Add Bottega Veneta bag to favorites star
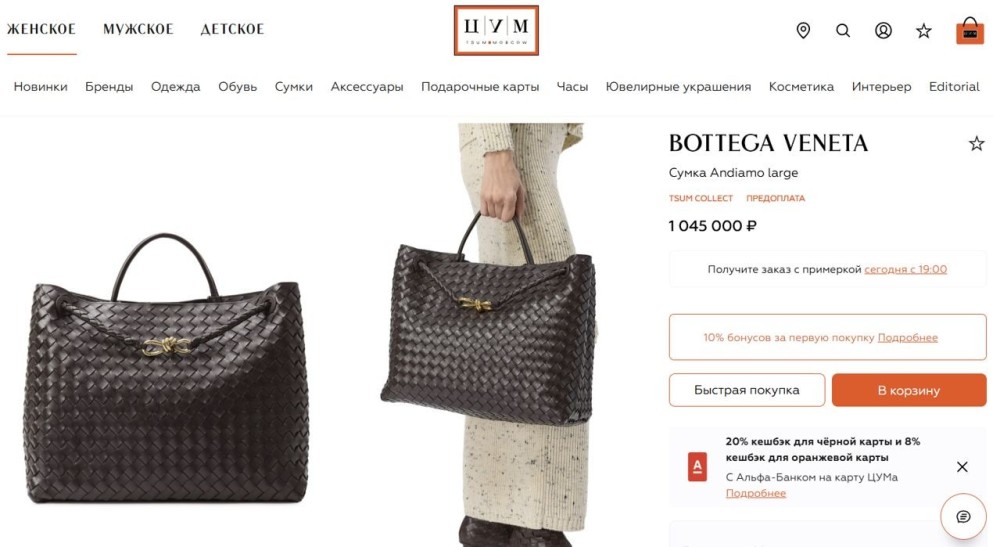 (976, 143)
